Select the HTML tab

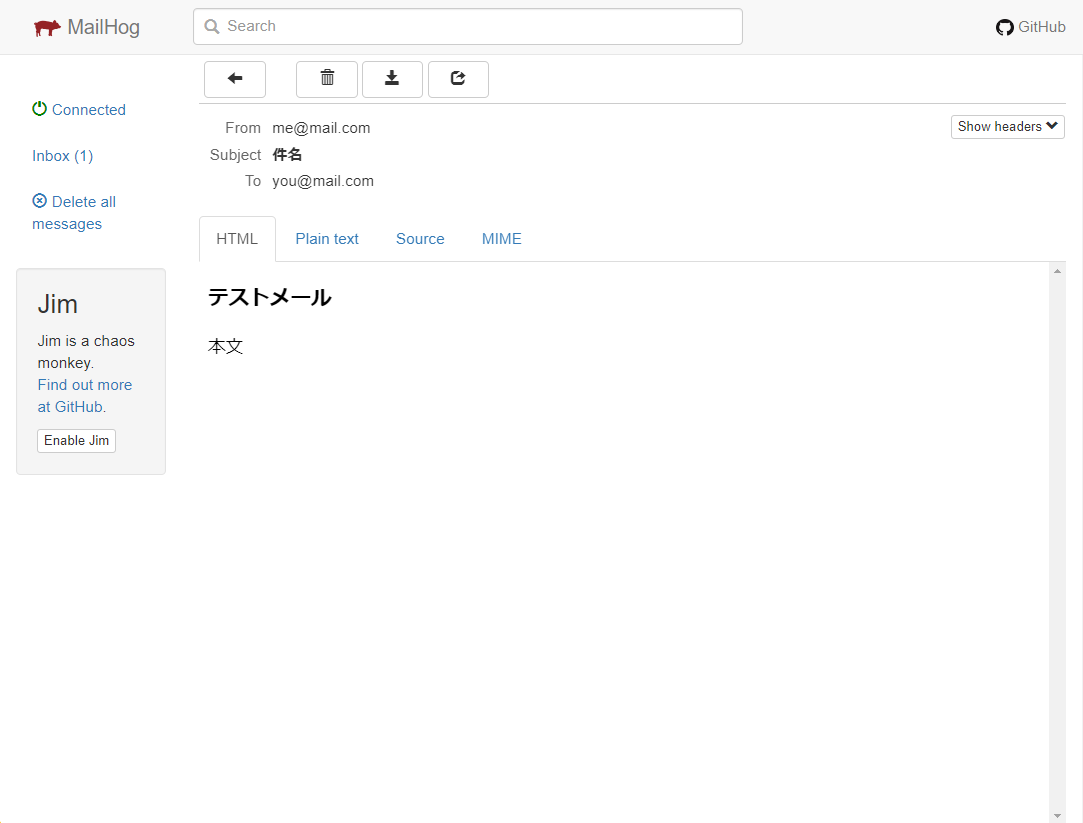click(236, 238)
